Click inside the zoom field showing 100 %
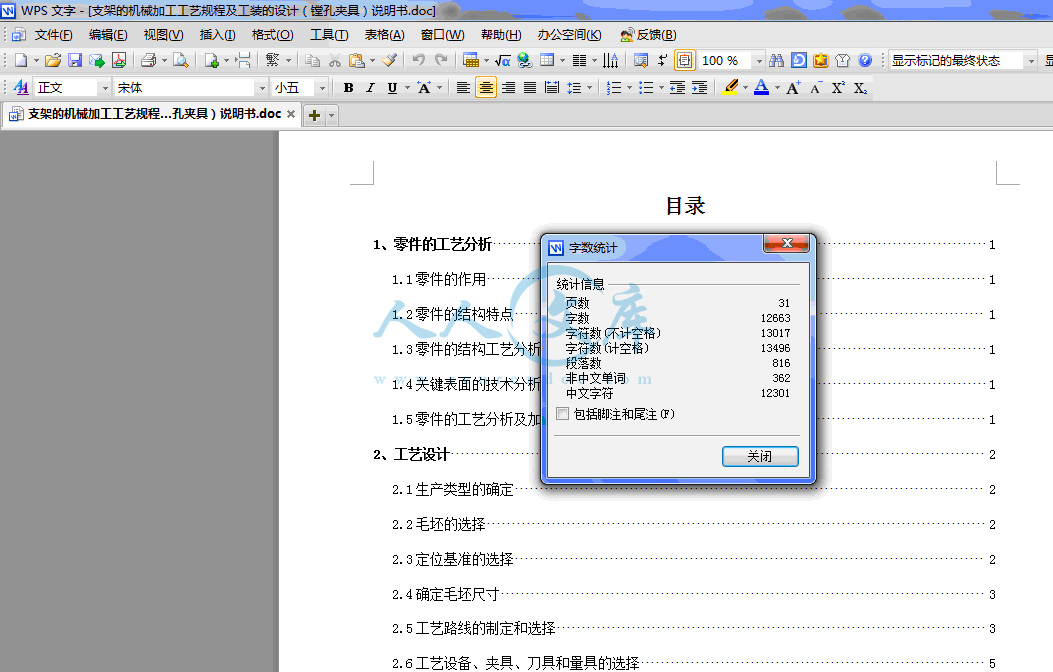 tap(725, 60)
